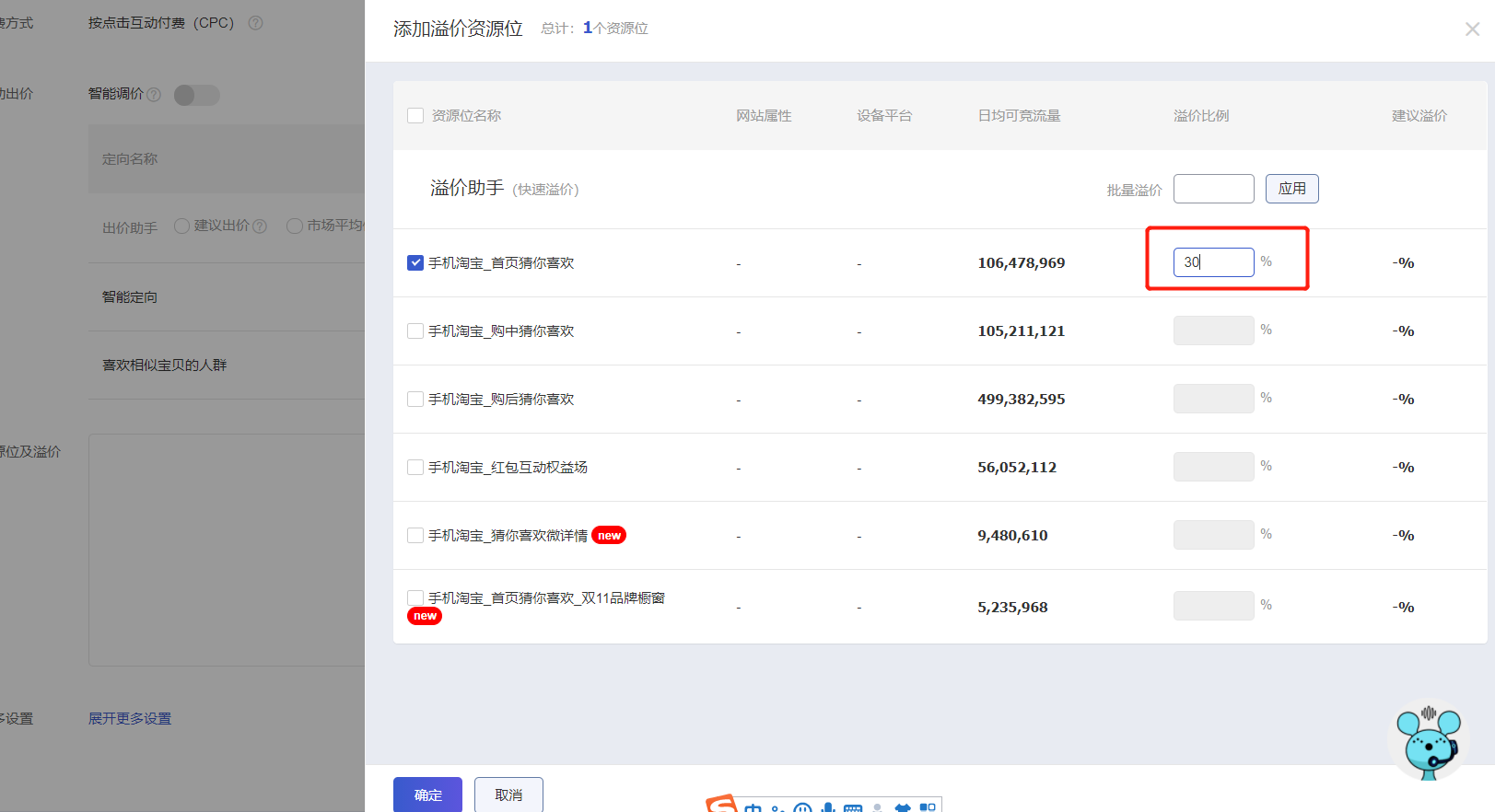
Task: Click the traffic value 106,478,969
Action: coord(1022,263)
